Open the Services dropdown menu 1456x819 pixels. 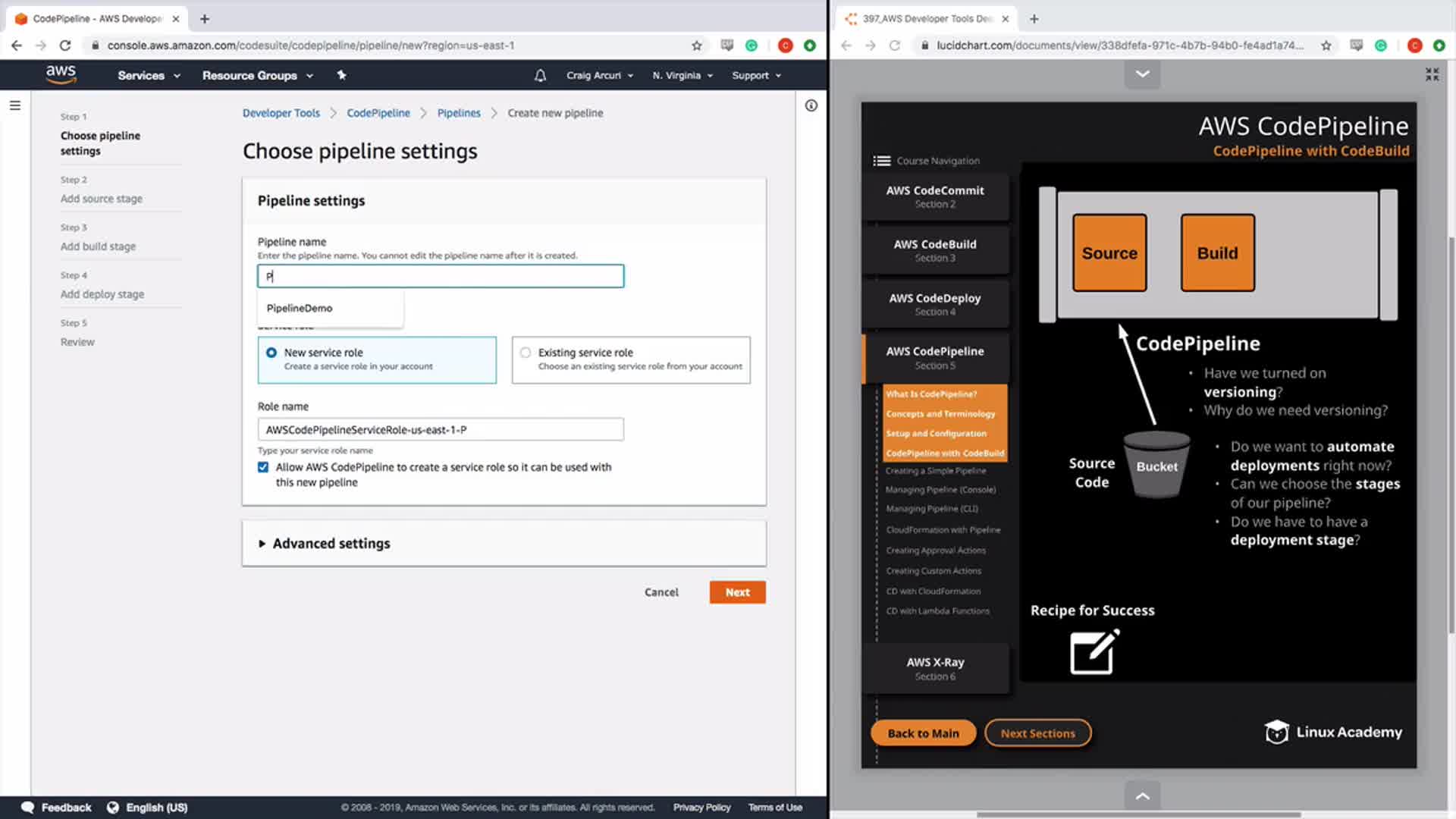(x=149, y=75)
